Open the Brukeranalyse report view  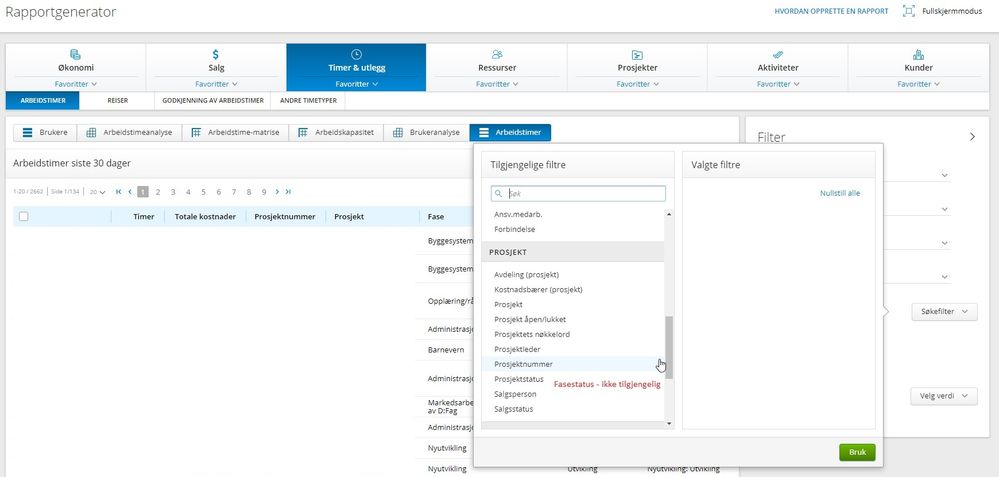[x=426, y=132]
